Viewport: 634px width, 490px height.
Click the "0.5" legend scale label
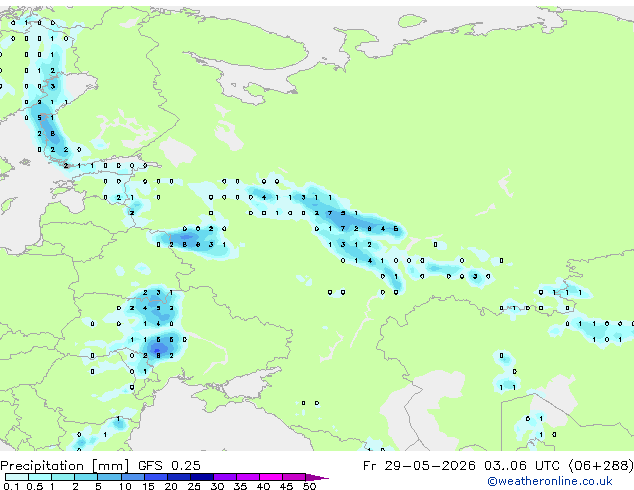pos(35,486)
